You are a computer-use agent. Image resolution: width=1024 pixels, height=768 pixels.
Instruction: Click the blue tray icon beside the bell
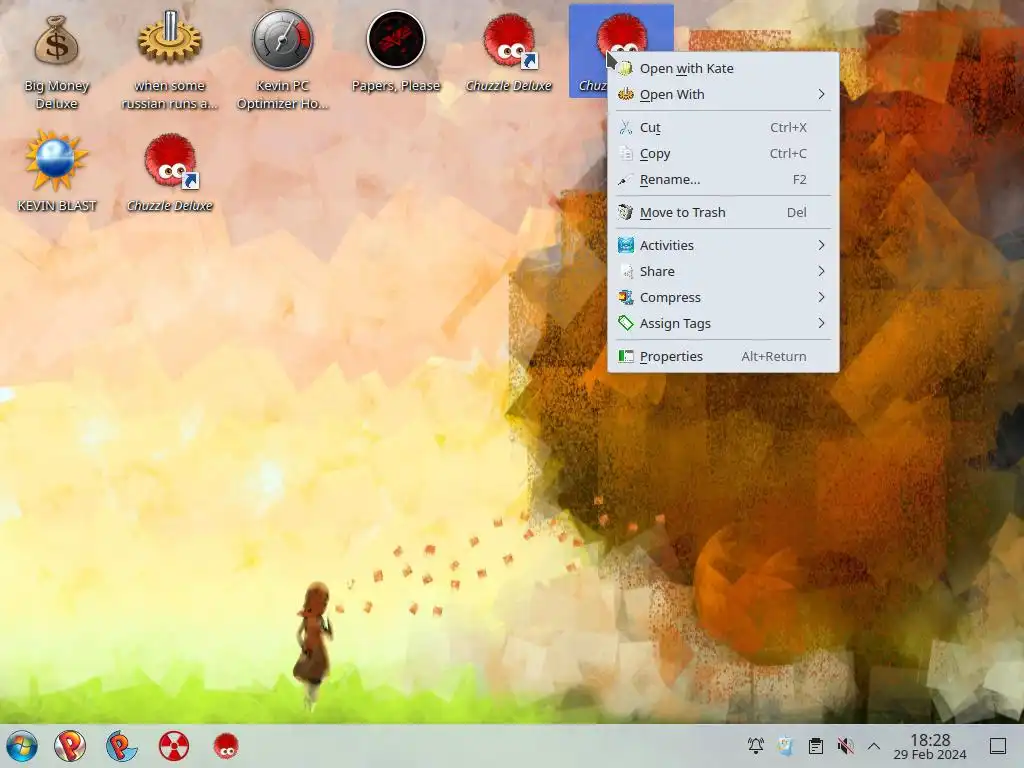coord(786,746)
